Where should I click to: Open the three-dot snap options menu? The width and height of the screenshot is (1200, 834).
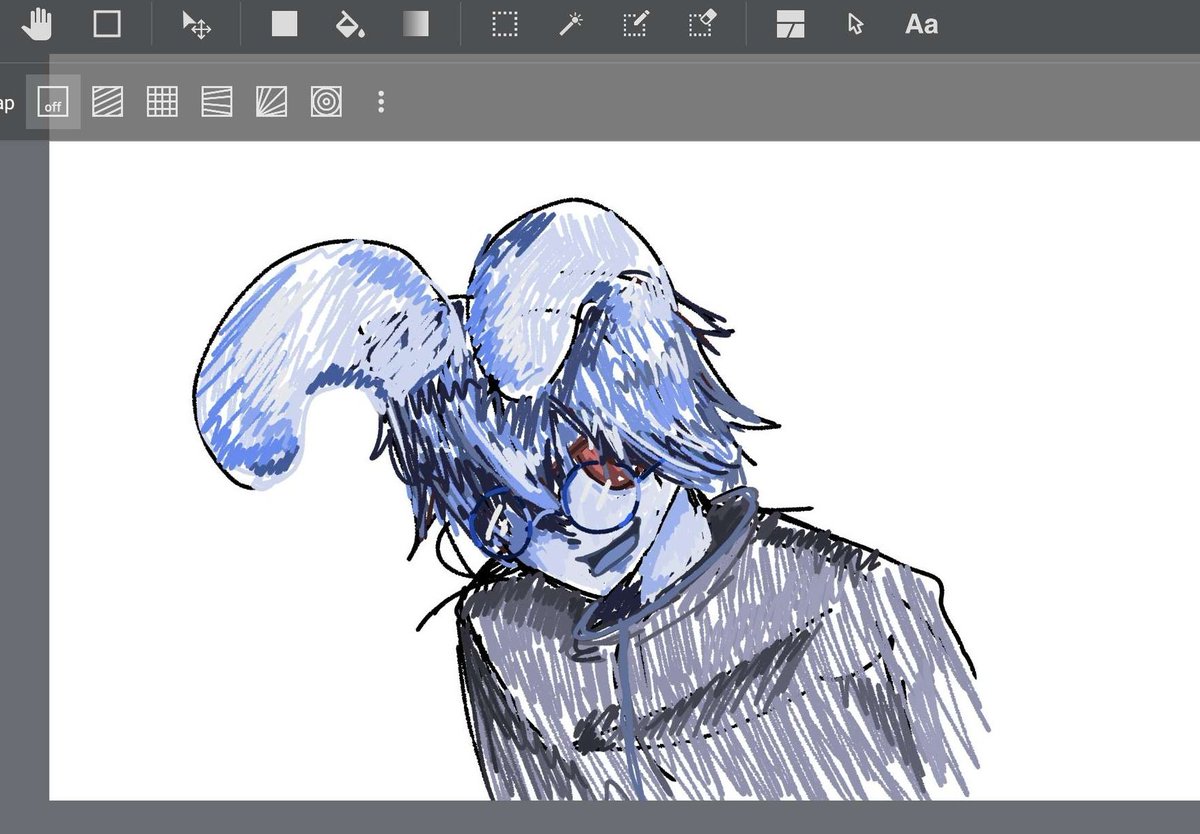381,102
